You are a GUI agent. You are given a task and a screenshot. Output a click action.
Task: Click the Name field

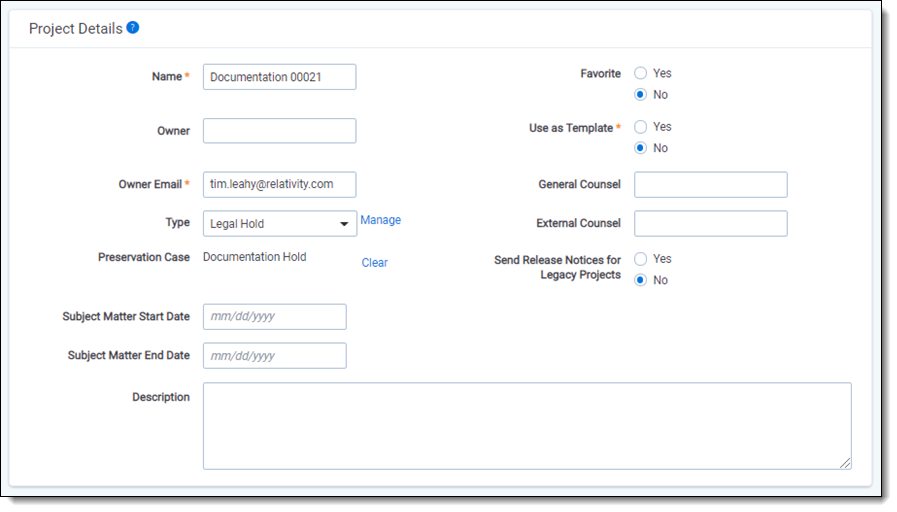click(279, 77)
